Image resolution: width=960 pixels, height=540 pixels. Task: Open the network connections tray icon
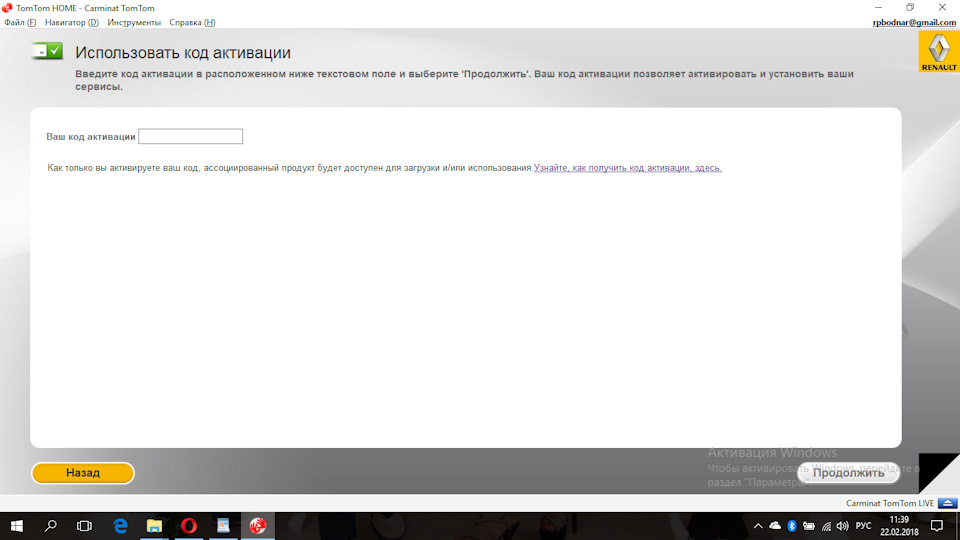click(827, 526)
